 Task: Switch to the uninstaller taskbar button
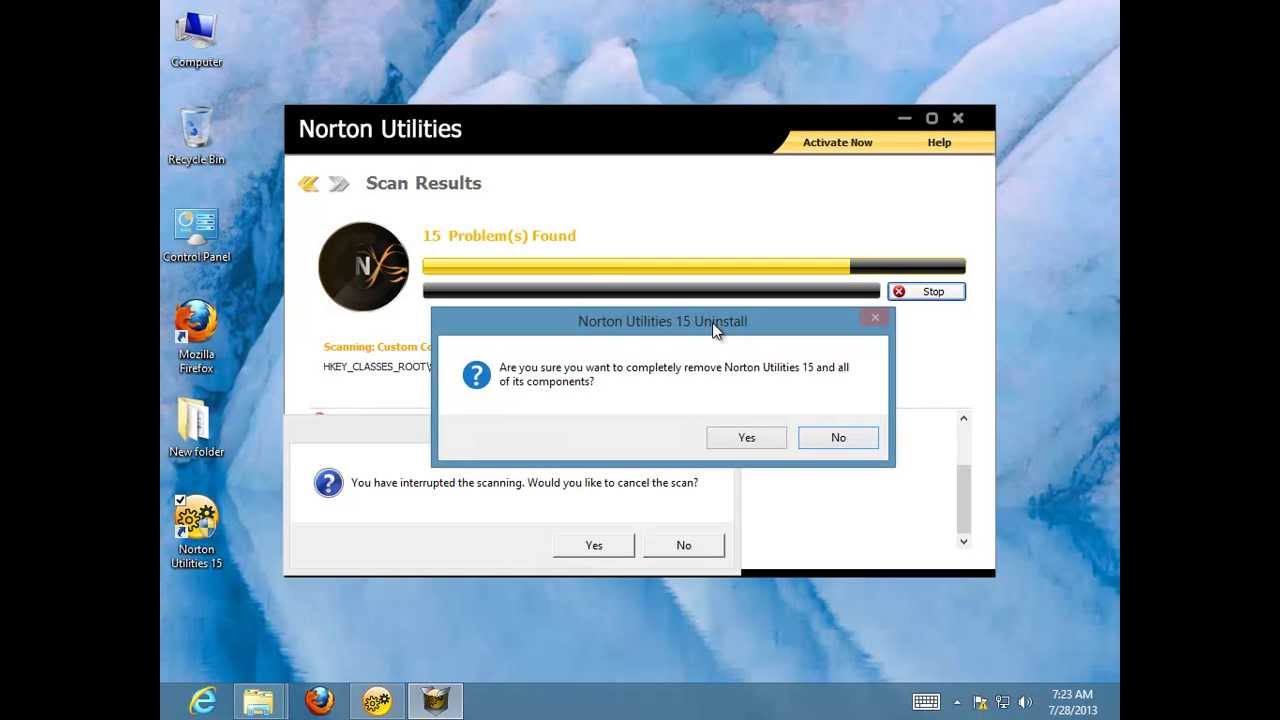pos(435,701)
